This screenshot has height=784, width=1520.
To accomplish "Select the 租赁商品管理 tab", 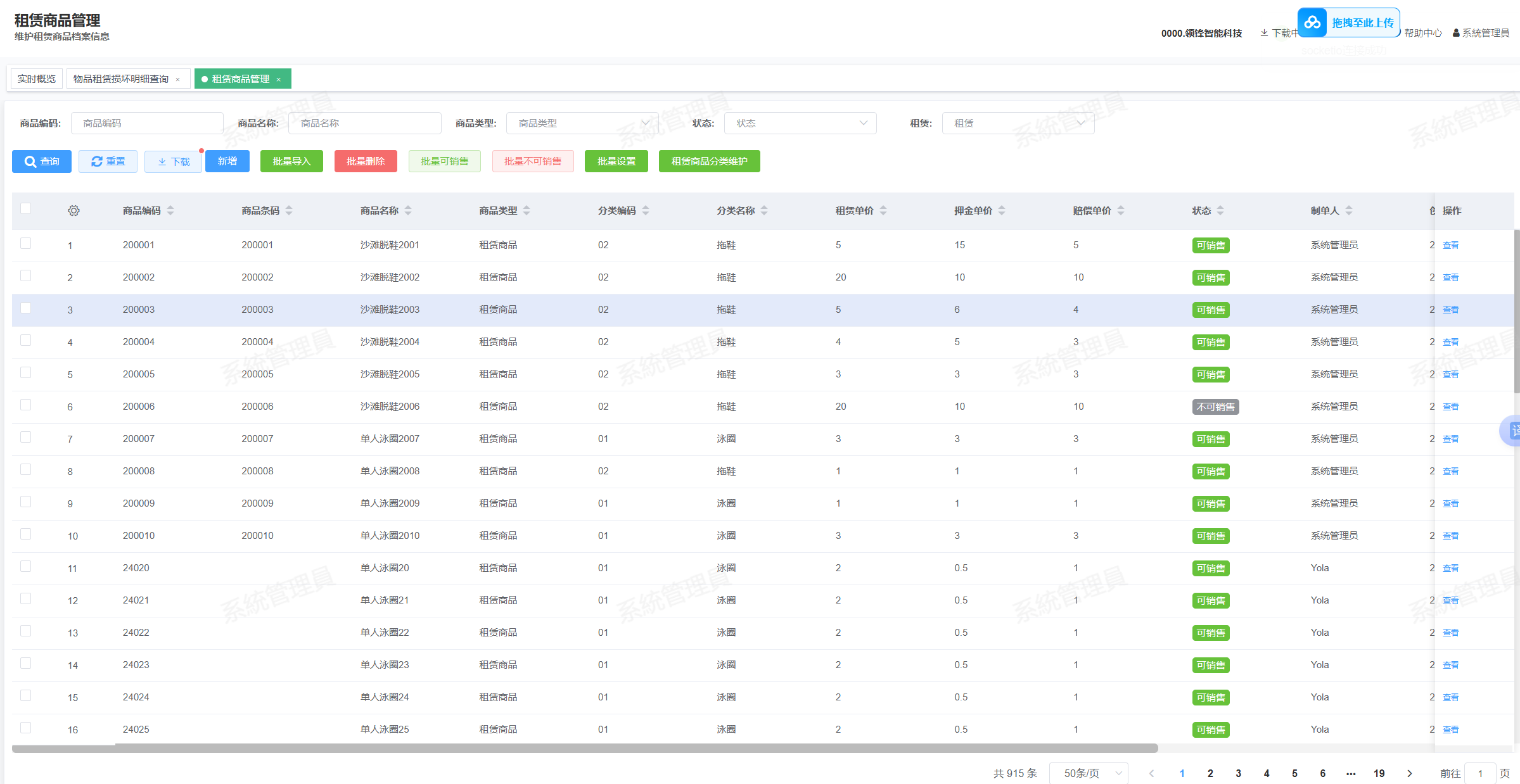I will pyautogui.click(x=240, y=79).
